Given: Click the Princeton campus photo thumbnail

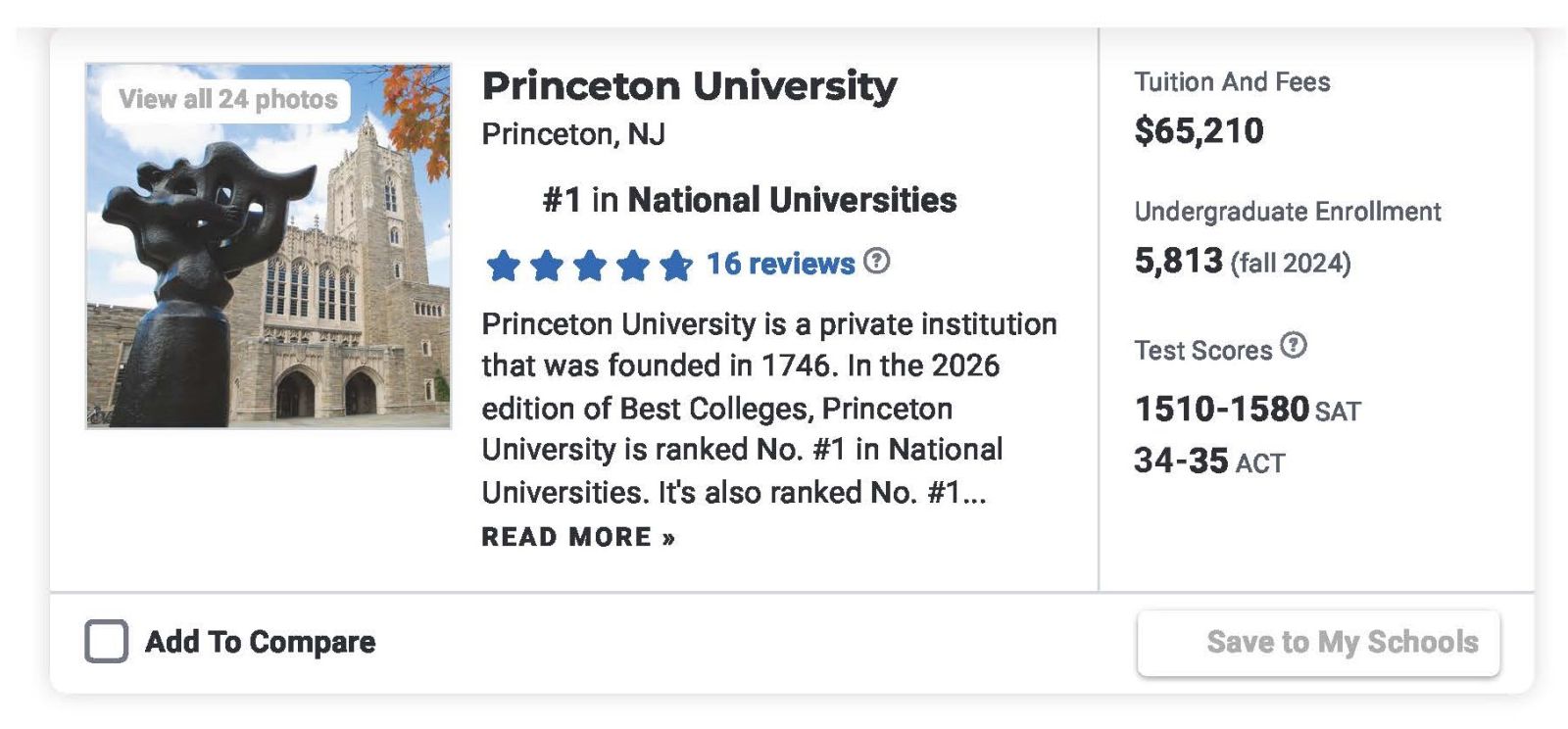Looking at the screenshot, I should point(268,284).
